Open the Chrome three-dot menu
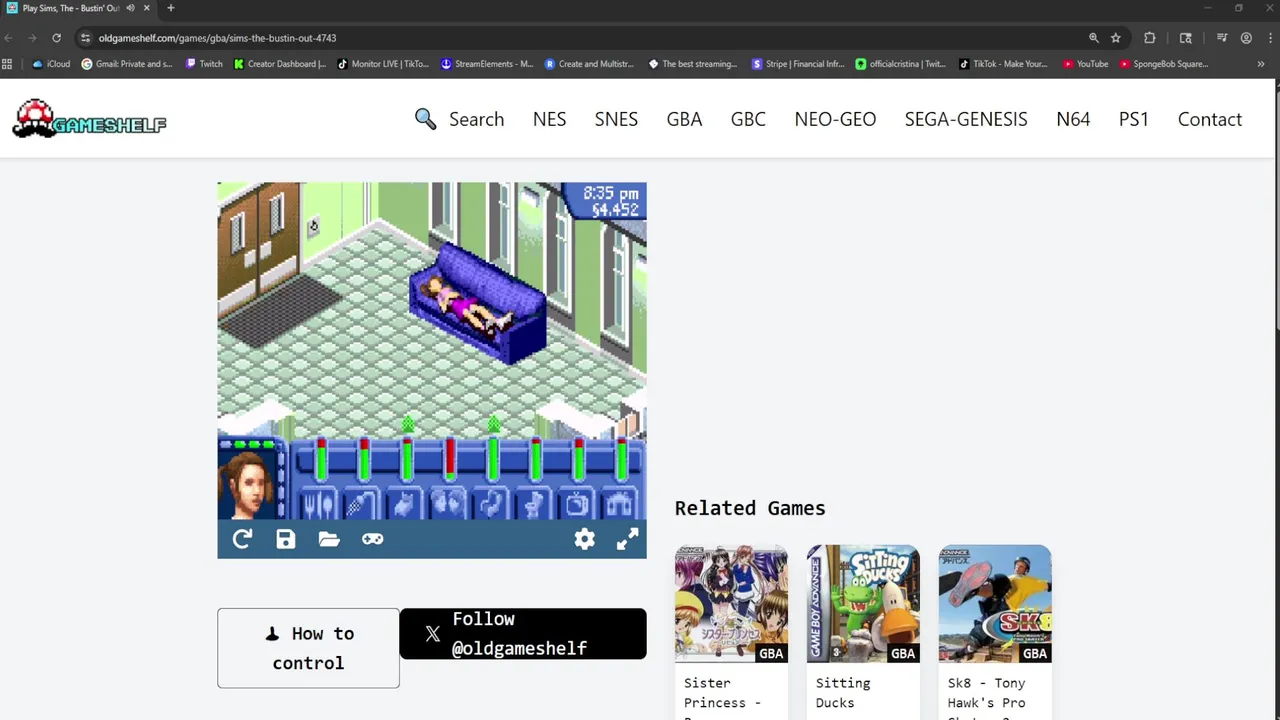 pyautogui.click(x=1270, y=38)
